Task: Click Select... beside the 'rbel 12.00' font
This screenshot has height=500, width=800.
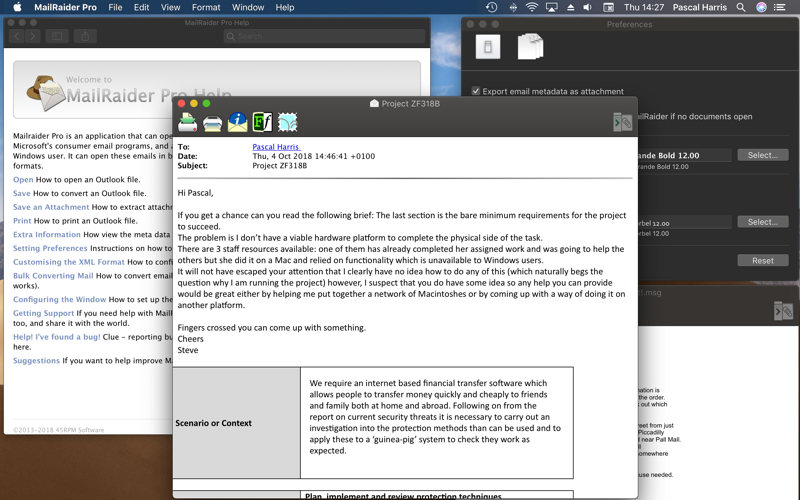Action: 763,222
